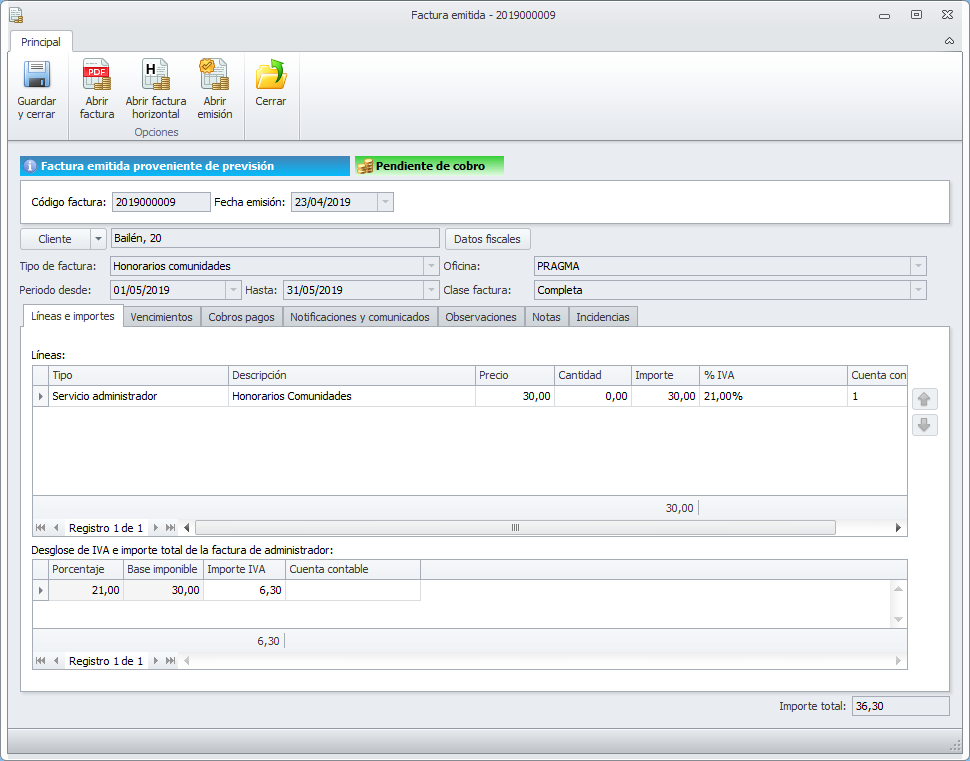Screen dimensions: 970x761
Task: Expand the Tipo de factura combo box
Action: pos(431,266)
